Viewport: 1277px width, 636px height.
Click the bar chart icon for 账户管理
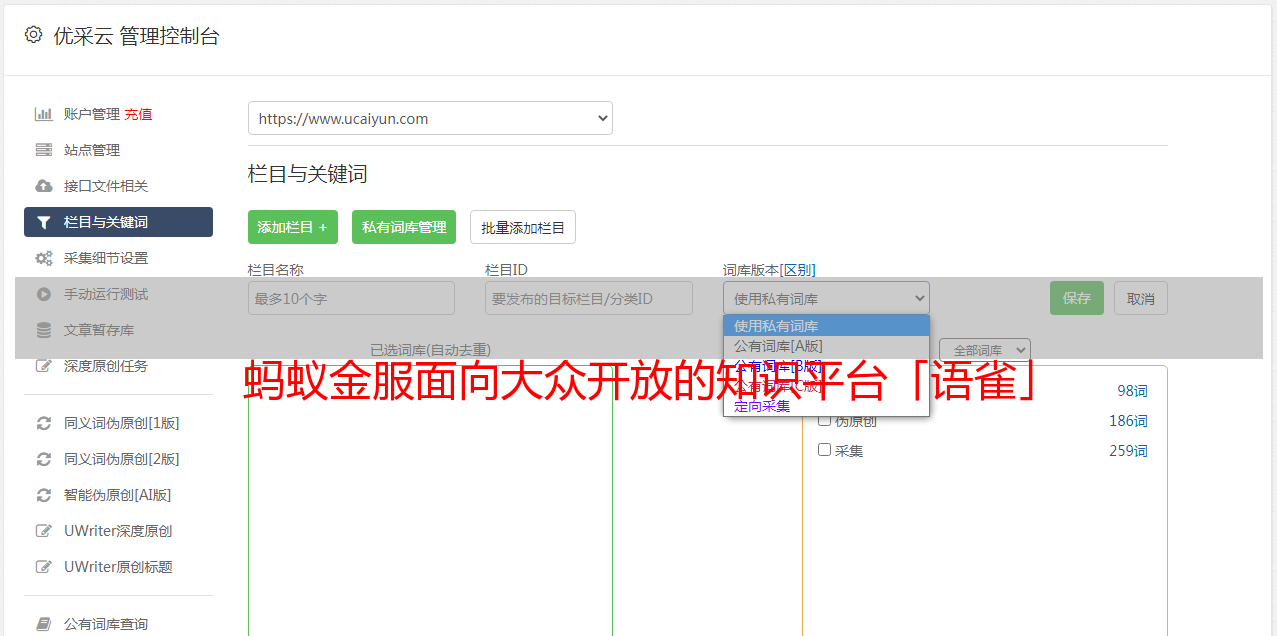[x=44, y=114]
